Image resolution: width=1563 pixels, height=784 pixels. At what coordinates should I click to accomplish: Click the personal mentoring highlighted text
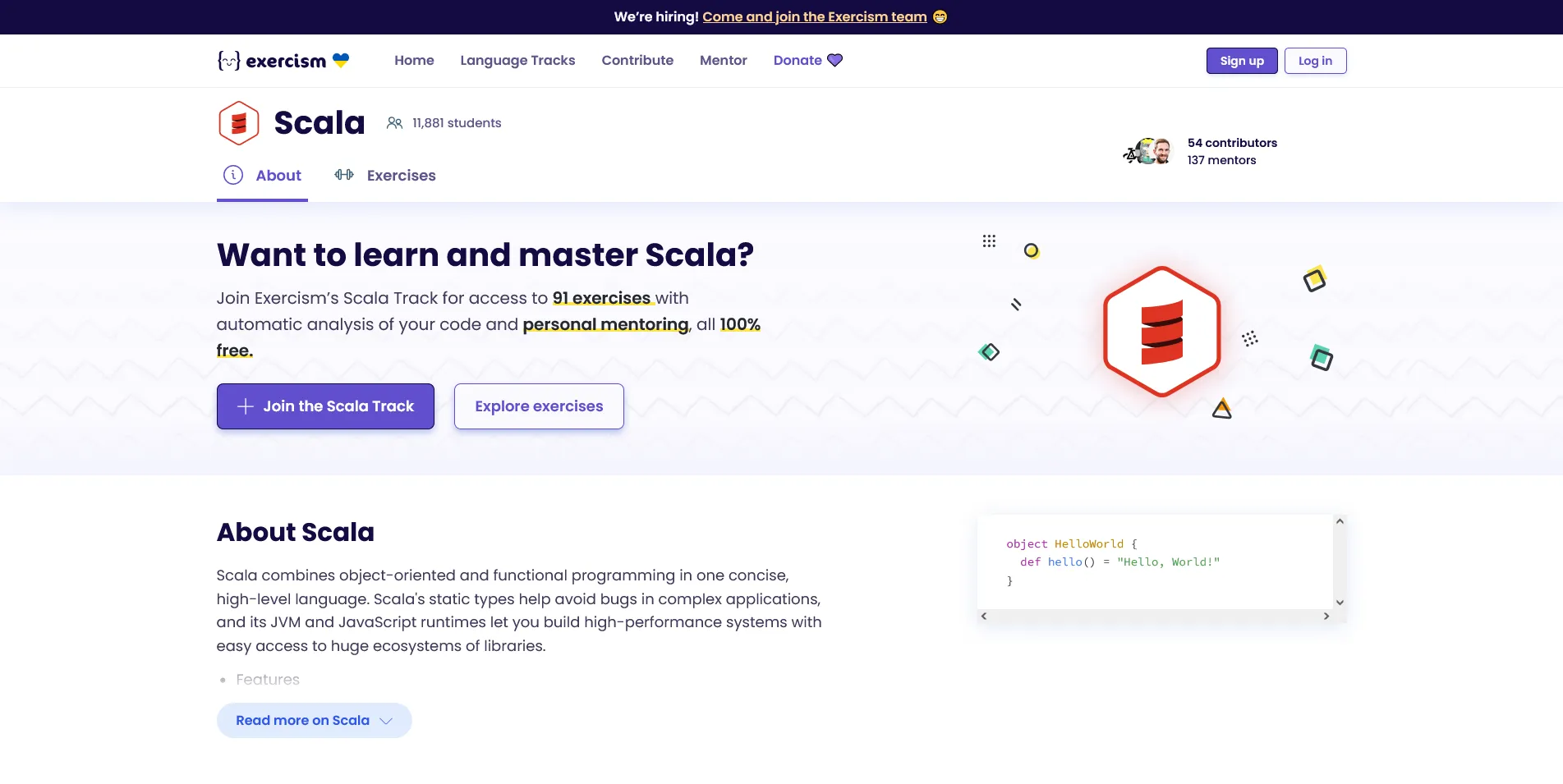tap(605, 324)
